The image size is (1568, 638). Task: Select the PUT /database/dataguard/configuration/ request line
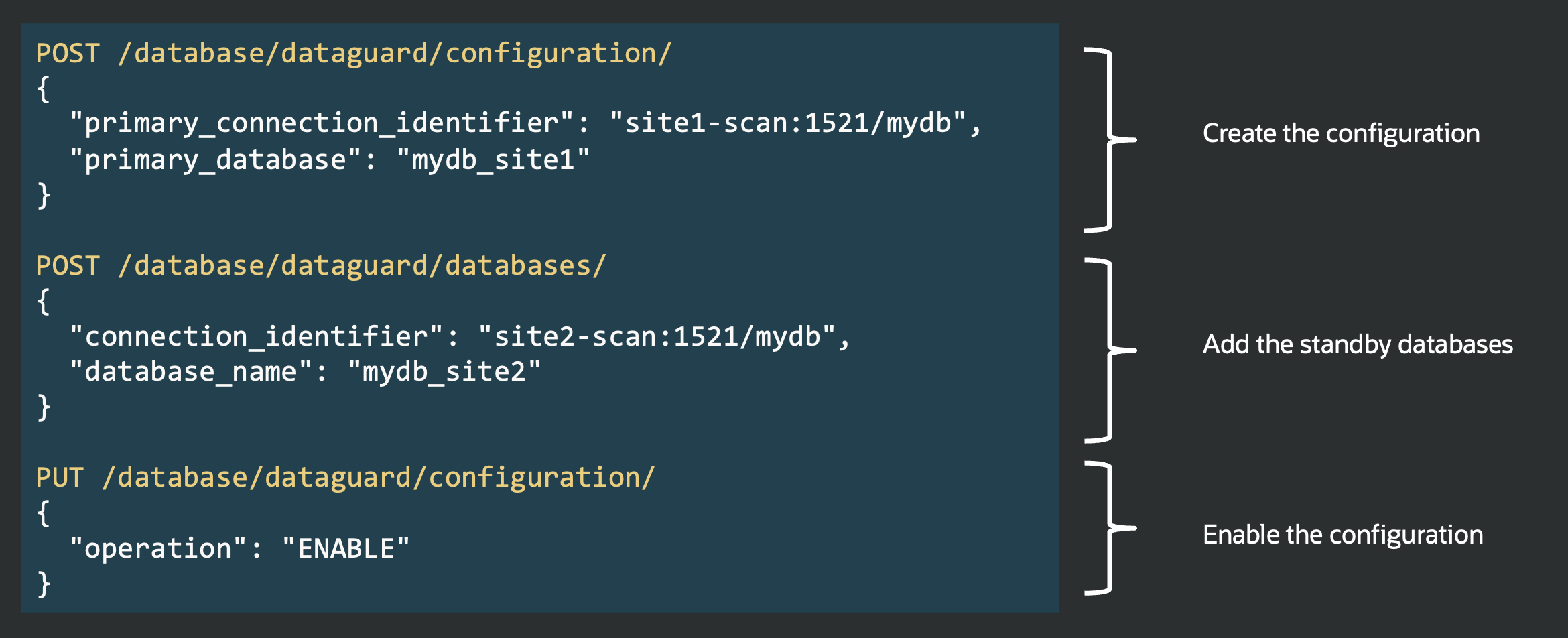[x=345, y=478]
